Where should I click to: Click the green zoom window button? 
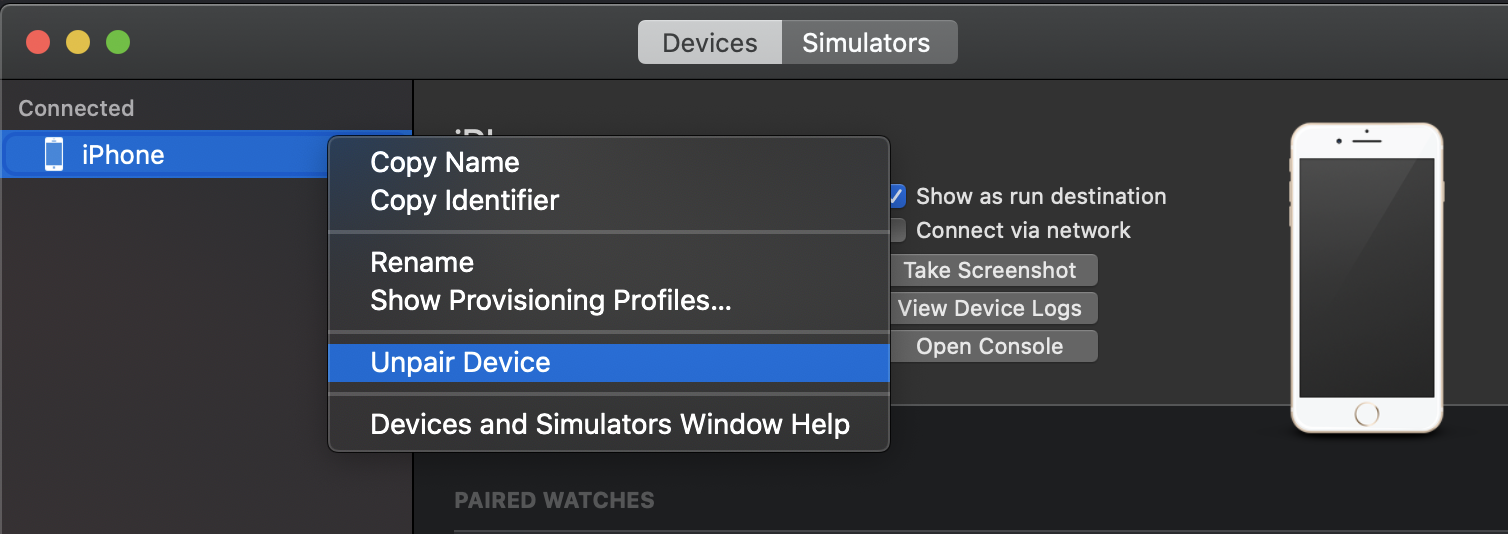[118, 43]
